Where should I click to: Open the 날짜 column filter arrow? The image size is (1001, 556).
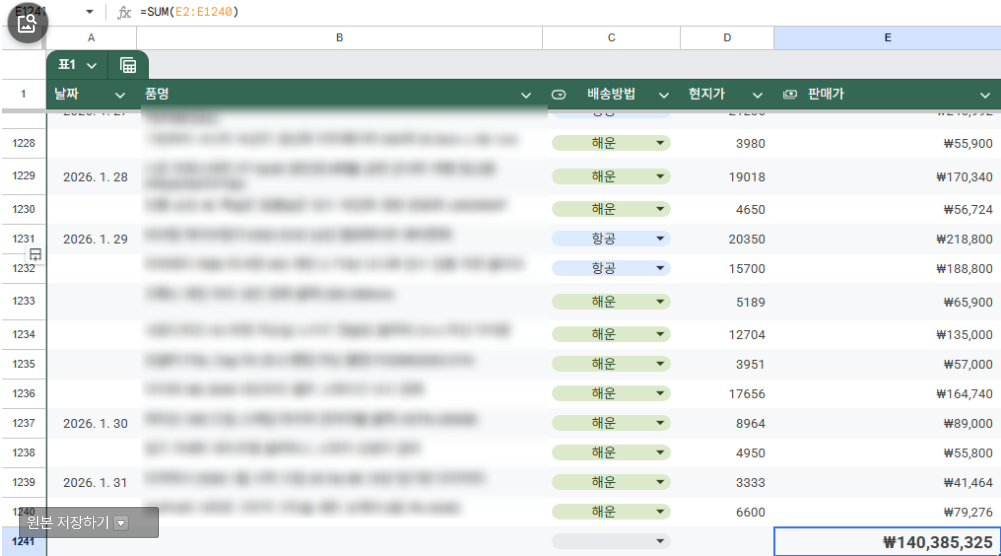(120, 95)
